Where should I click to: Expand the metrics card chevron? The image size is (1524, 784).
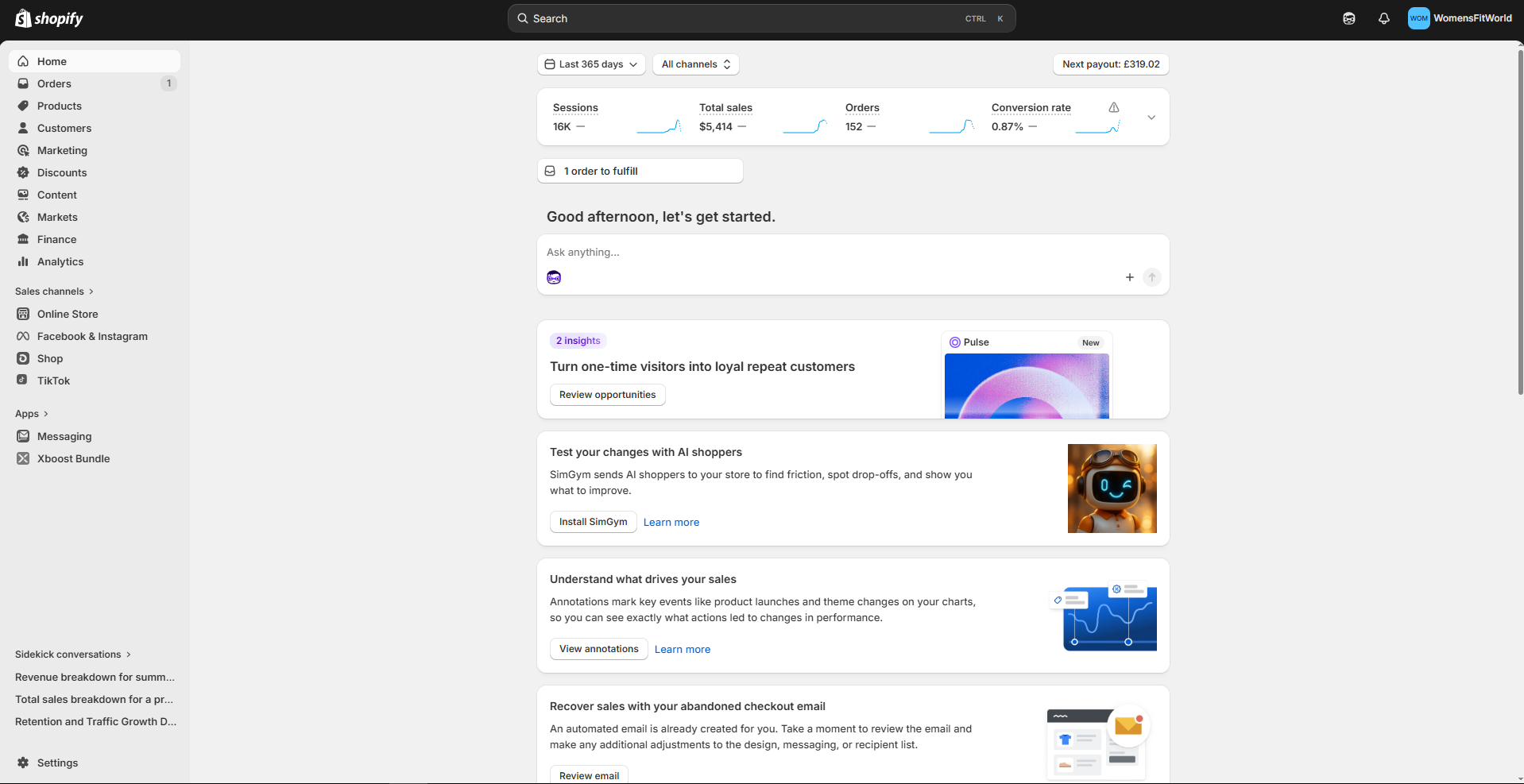point(1151,118)
